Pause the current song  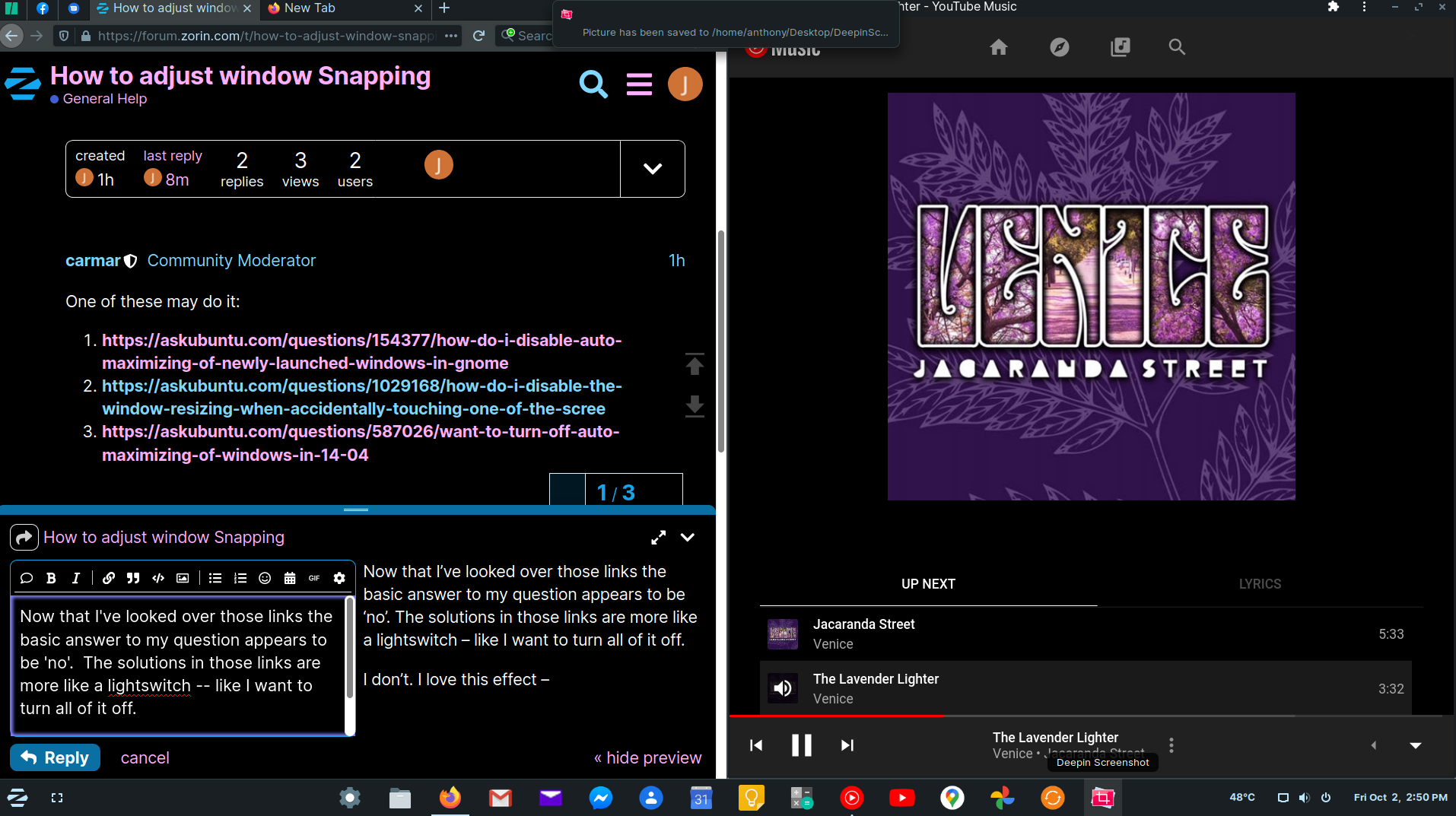coord(802,745)
